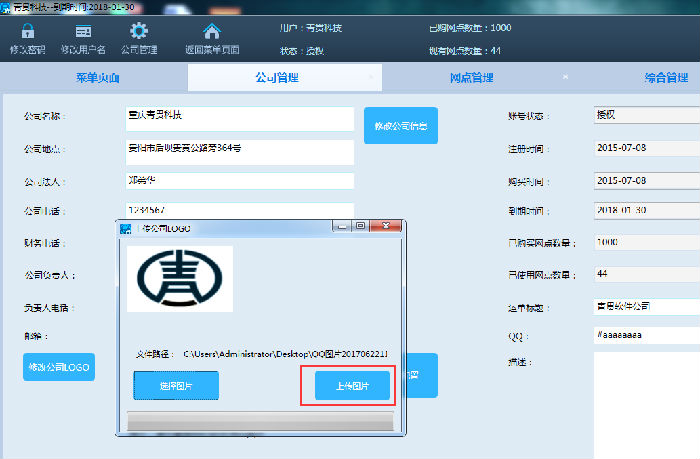Open 公司管理 via the gear icon
The image size is (700, 459).
139,31
